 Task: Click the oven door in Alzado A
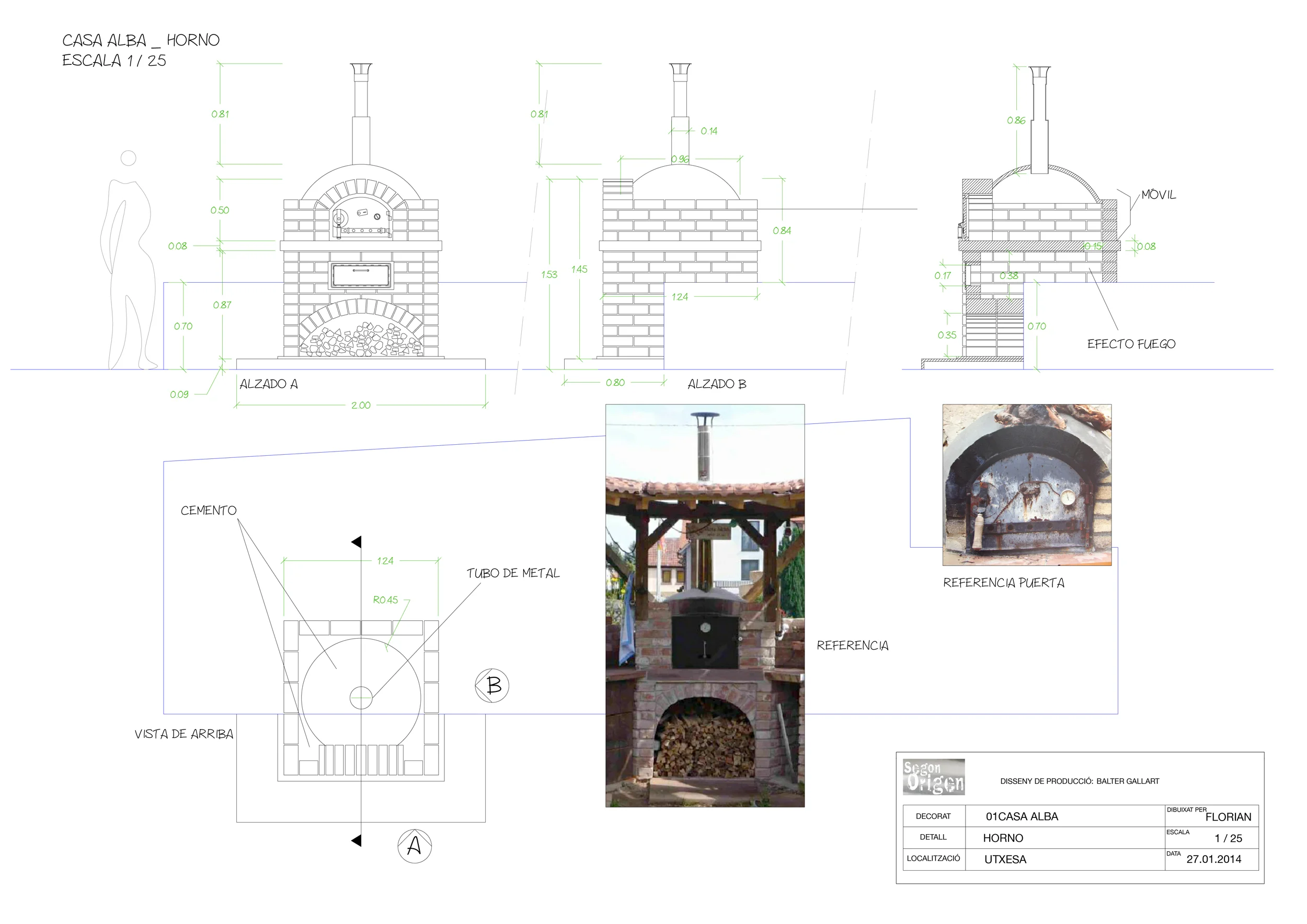click(361, 221)
